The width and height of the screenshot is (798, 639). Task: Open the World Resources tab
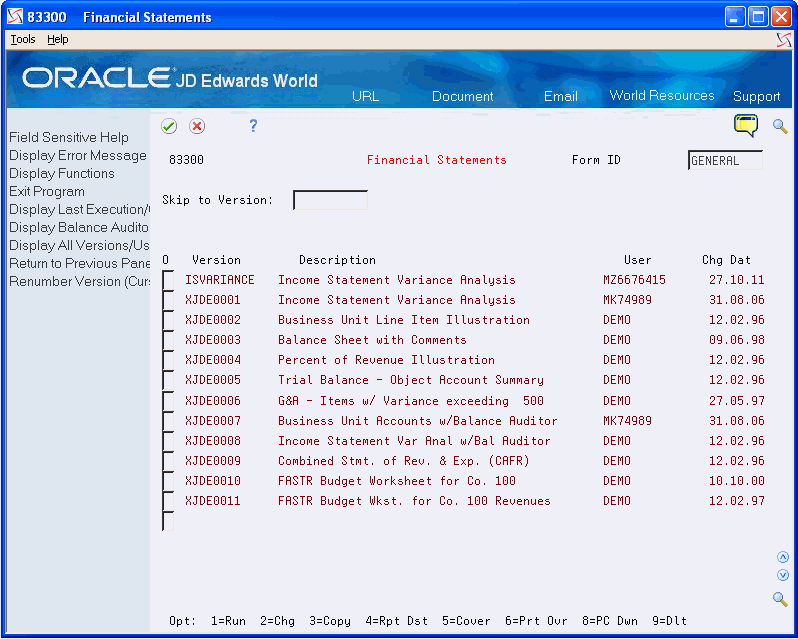[x=662, y=96]
